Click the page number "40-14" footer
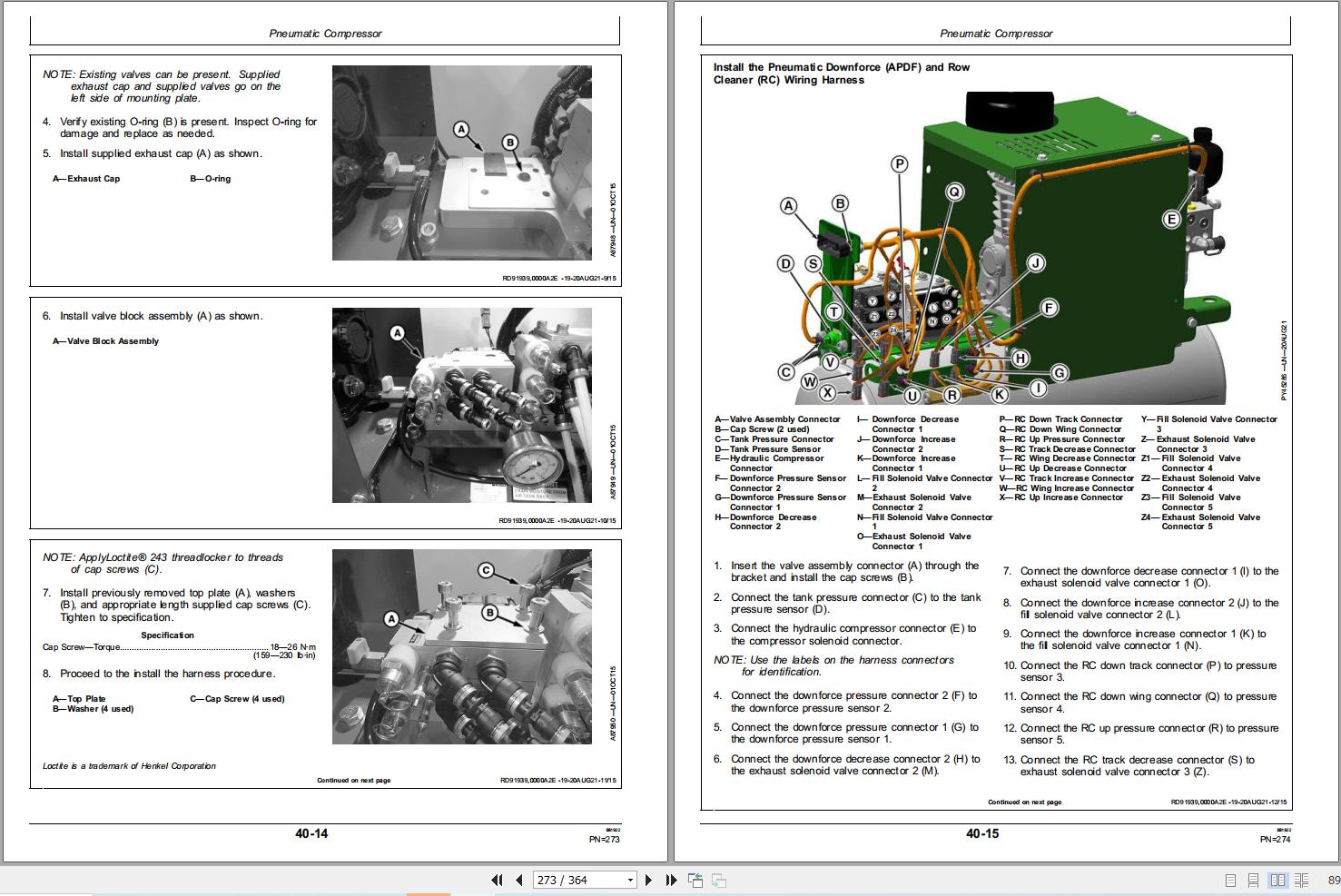The height and width of the screenshot is (896, 1341). (311, 833)
